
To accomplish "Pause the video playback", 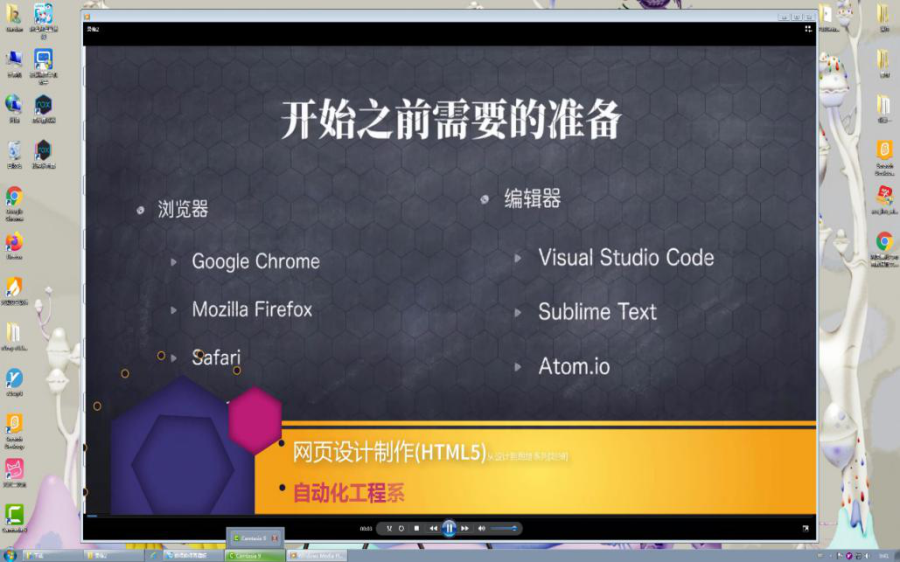I will pos(449,528).
